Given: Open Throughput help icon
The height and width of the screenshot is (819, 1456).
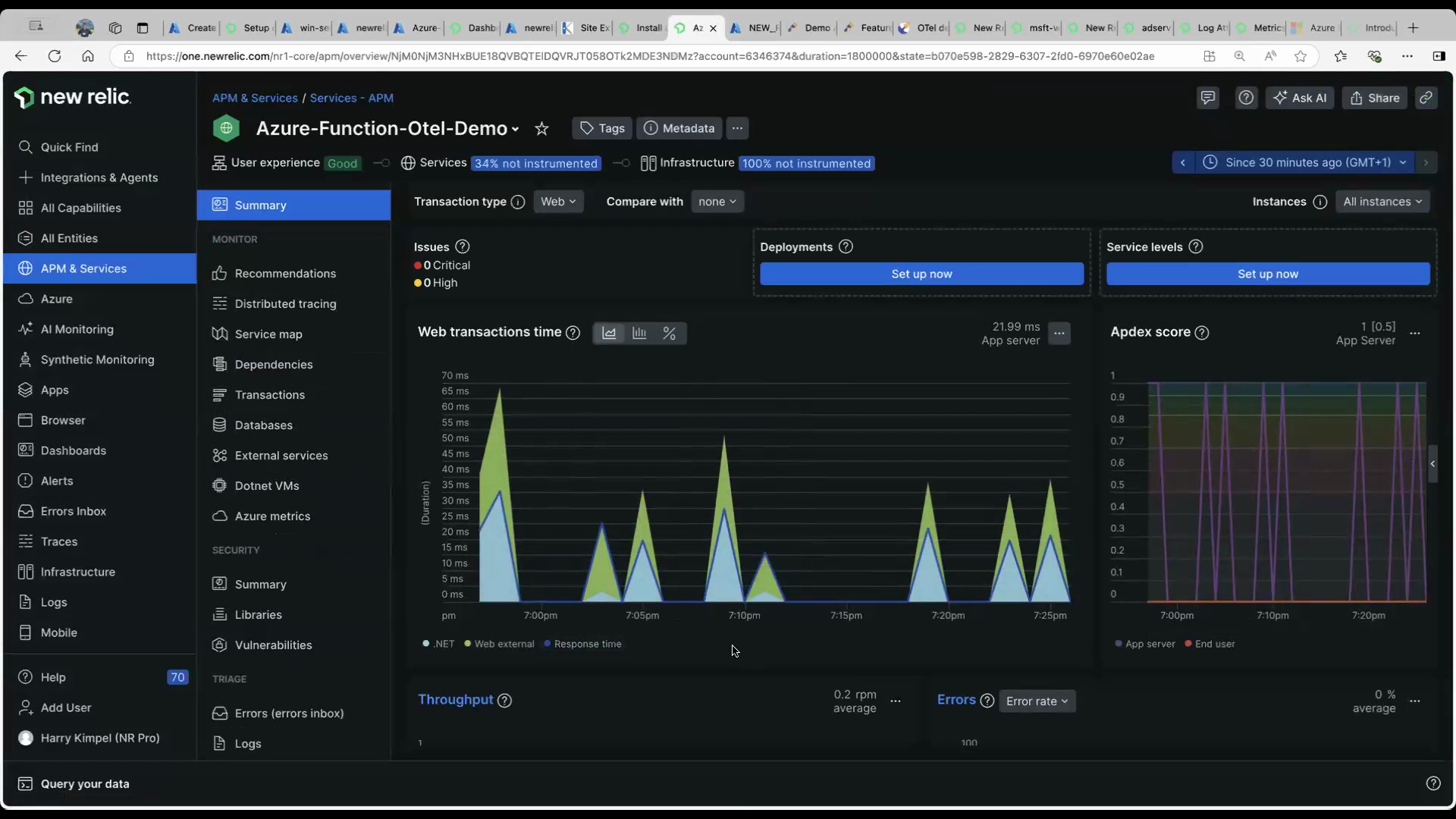Looking at the screenshot, I should 504,701.
